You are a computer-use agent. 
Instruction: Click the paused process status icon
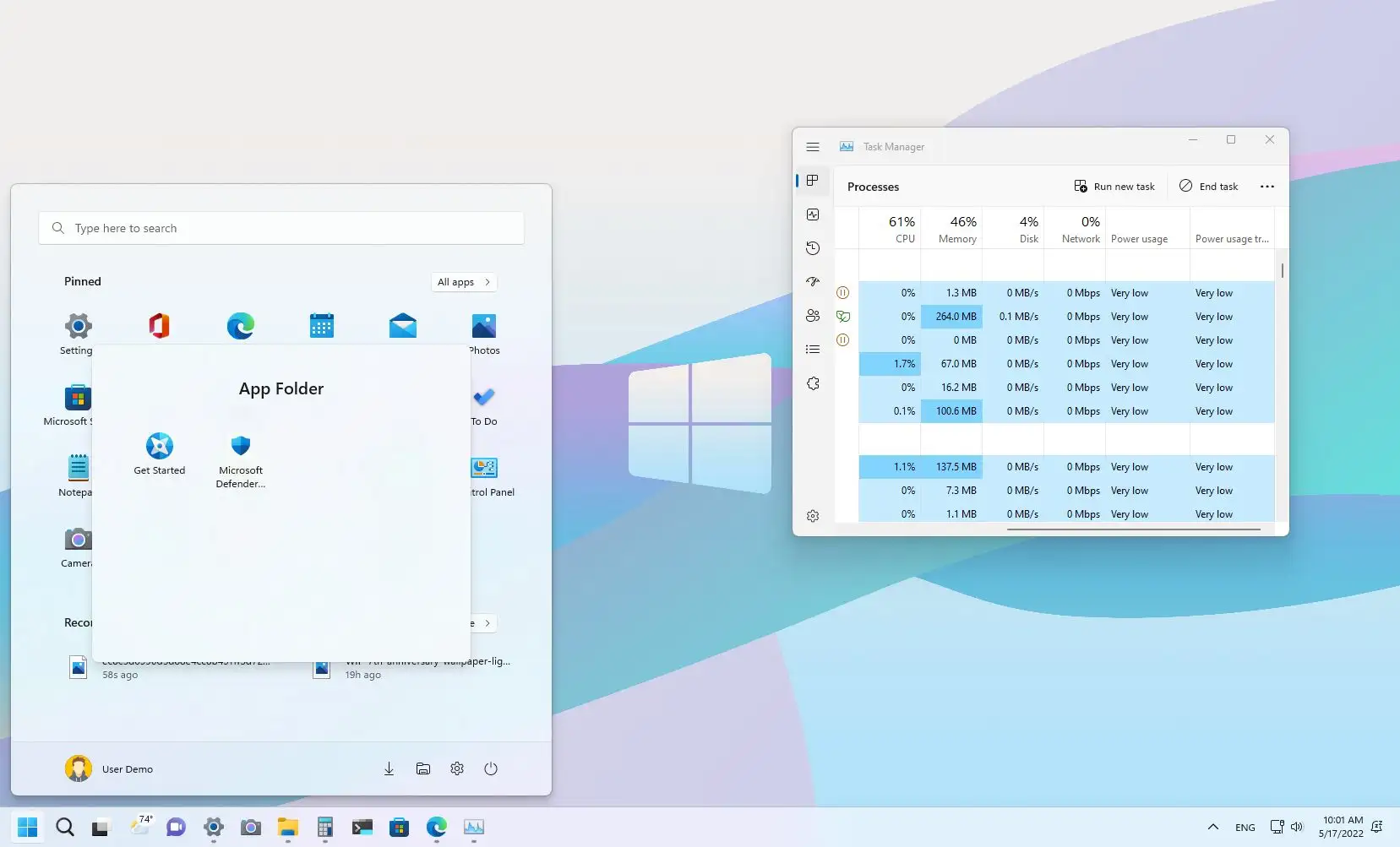844,292
